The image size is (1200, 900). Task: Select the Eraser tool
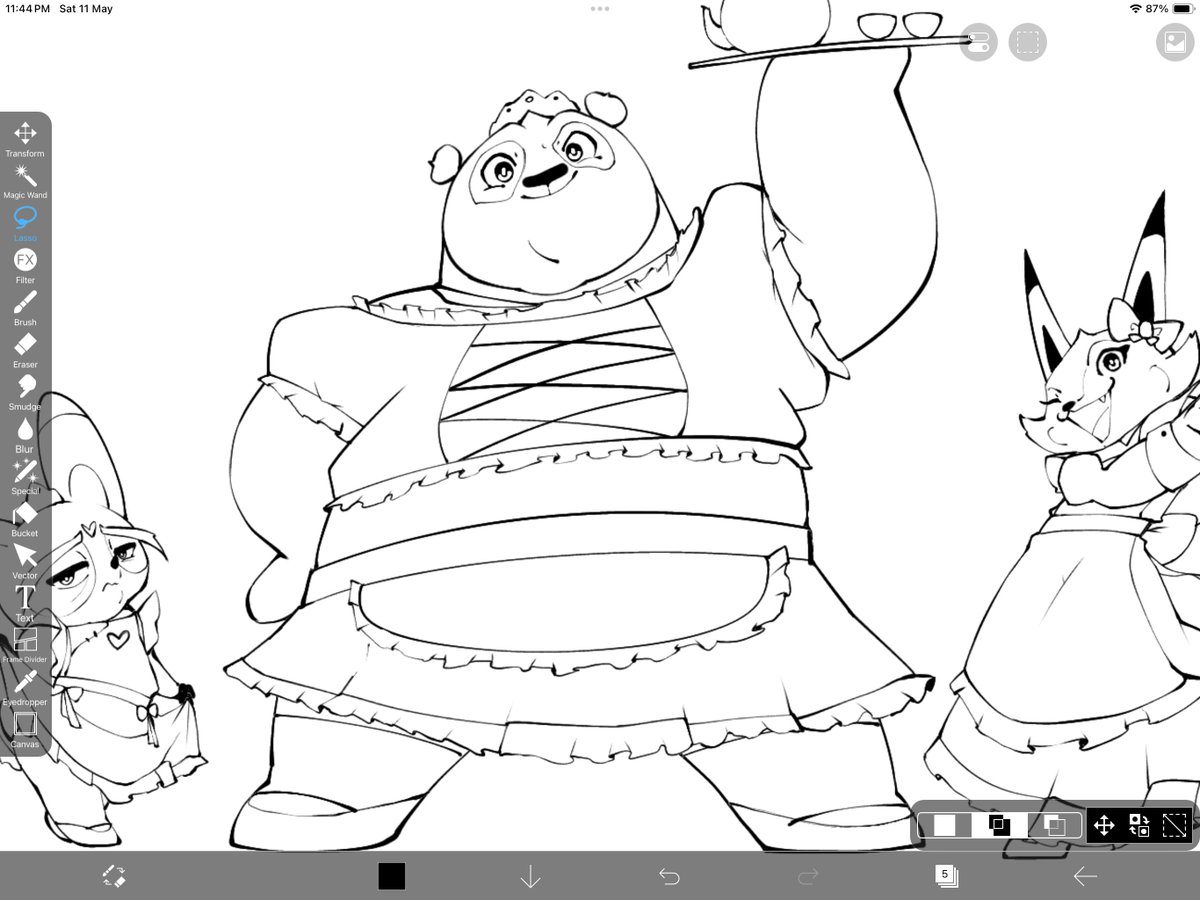(25, 350)
